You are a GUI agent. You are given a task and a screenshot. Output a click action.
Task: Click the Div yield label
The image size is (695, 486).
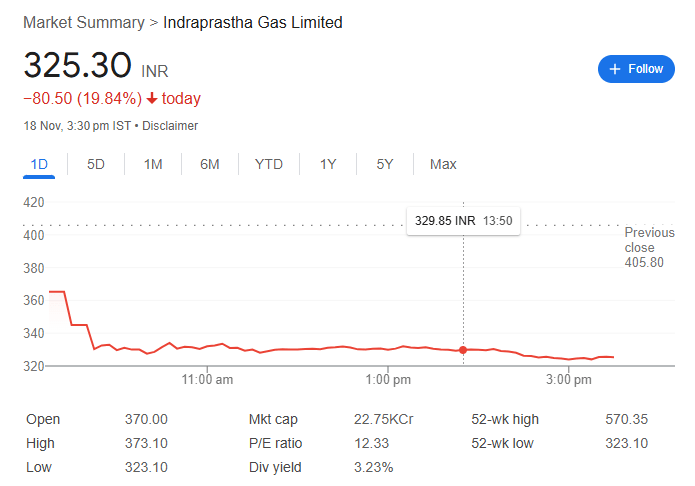click(274, 467)
